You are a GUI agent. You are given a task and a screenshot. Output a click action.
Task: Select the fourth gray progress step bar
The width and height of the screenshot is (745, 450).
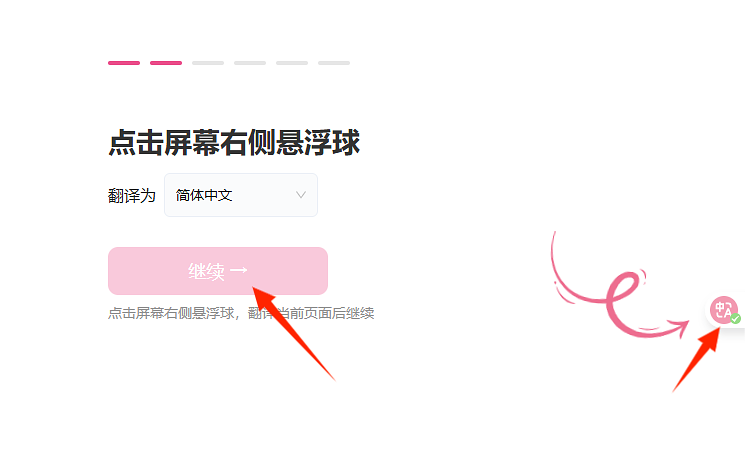250,63
